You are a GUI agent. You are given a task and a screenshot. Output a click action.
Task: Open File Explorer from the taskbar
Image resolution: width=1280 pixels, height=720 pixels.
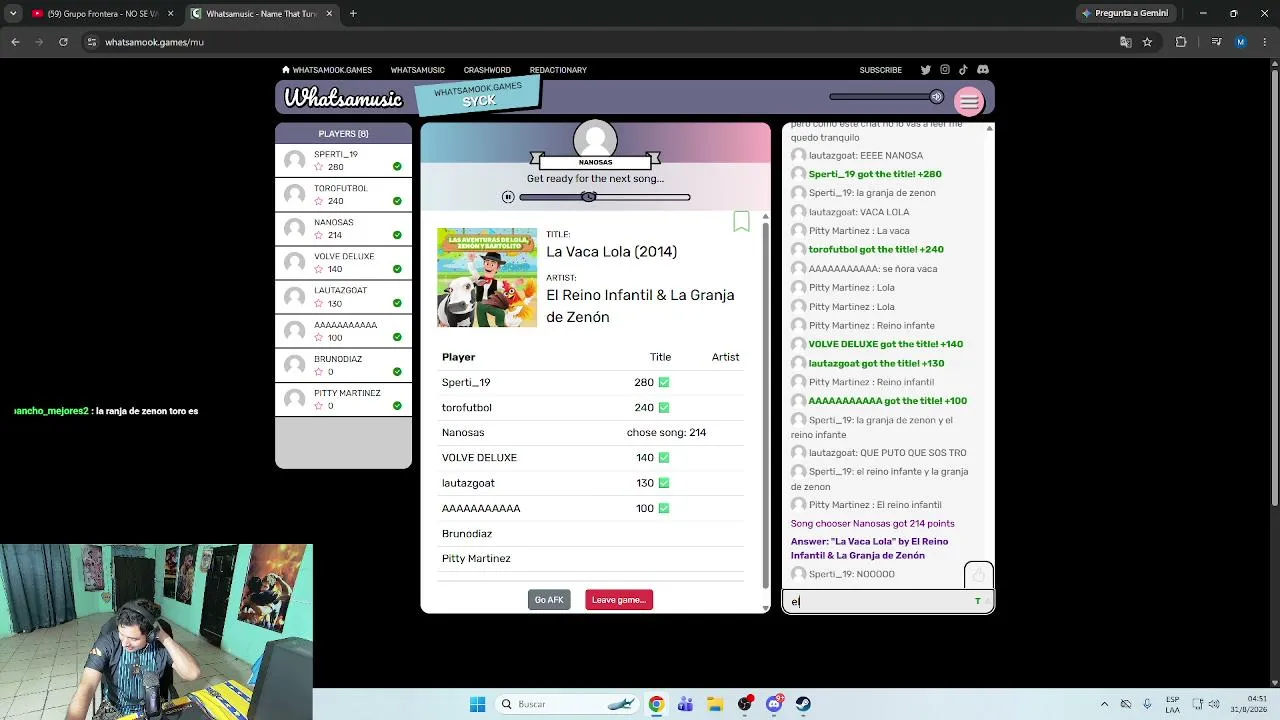(x=715, y=704)
